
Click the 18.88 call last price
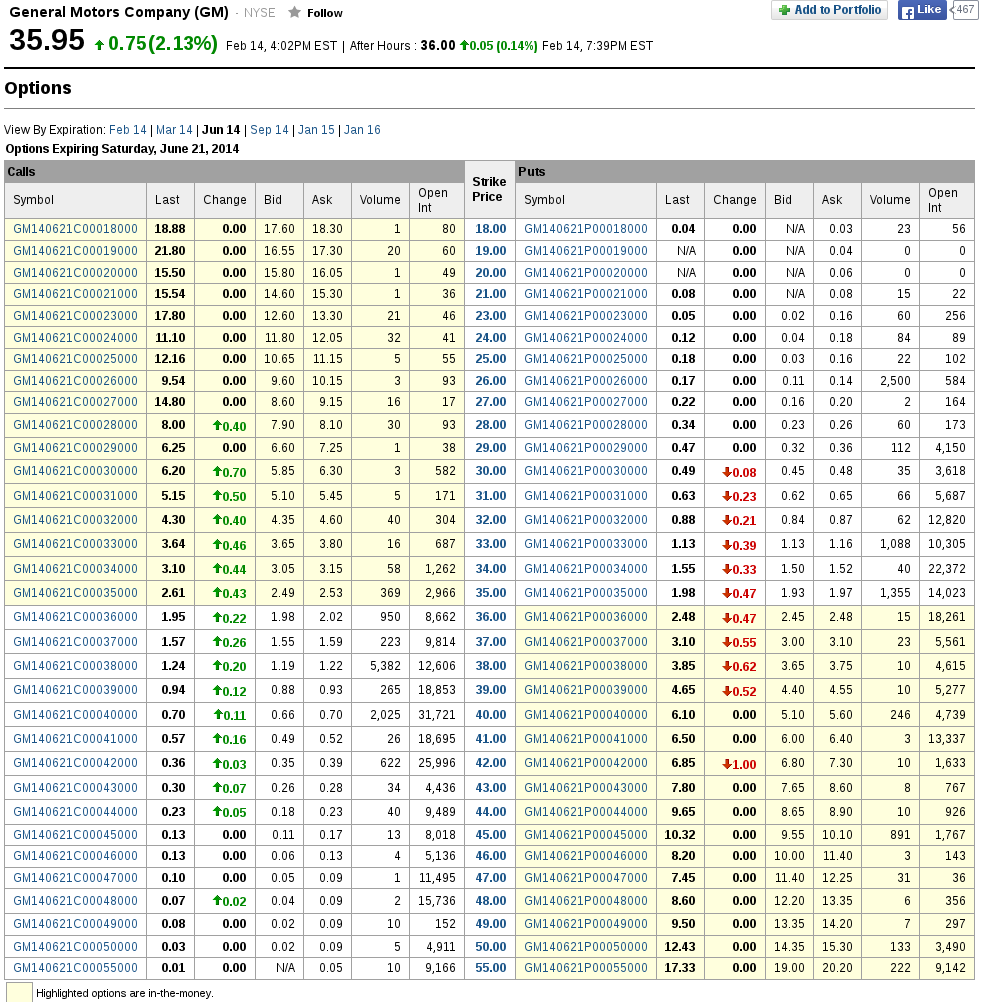tap(170, 229)
